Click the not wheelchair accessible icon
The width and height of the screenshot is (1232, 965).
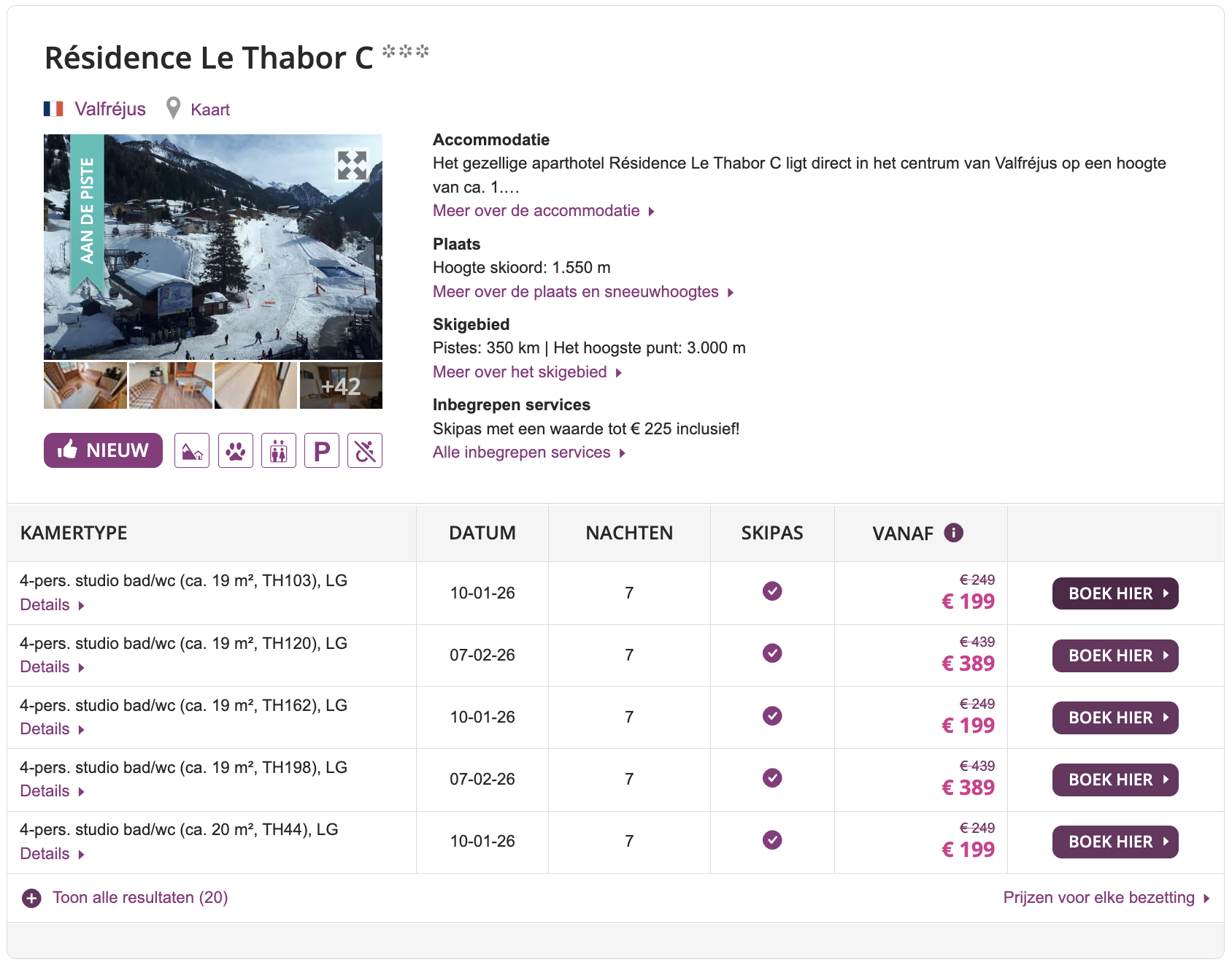point(365,450)
